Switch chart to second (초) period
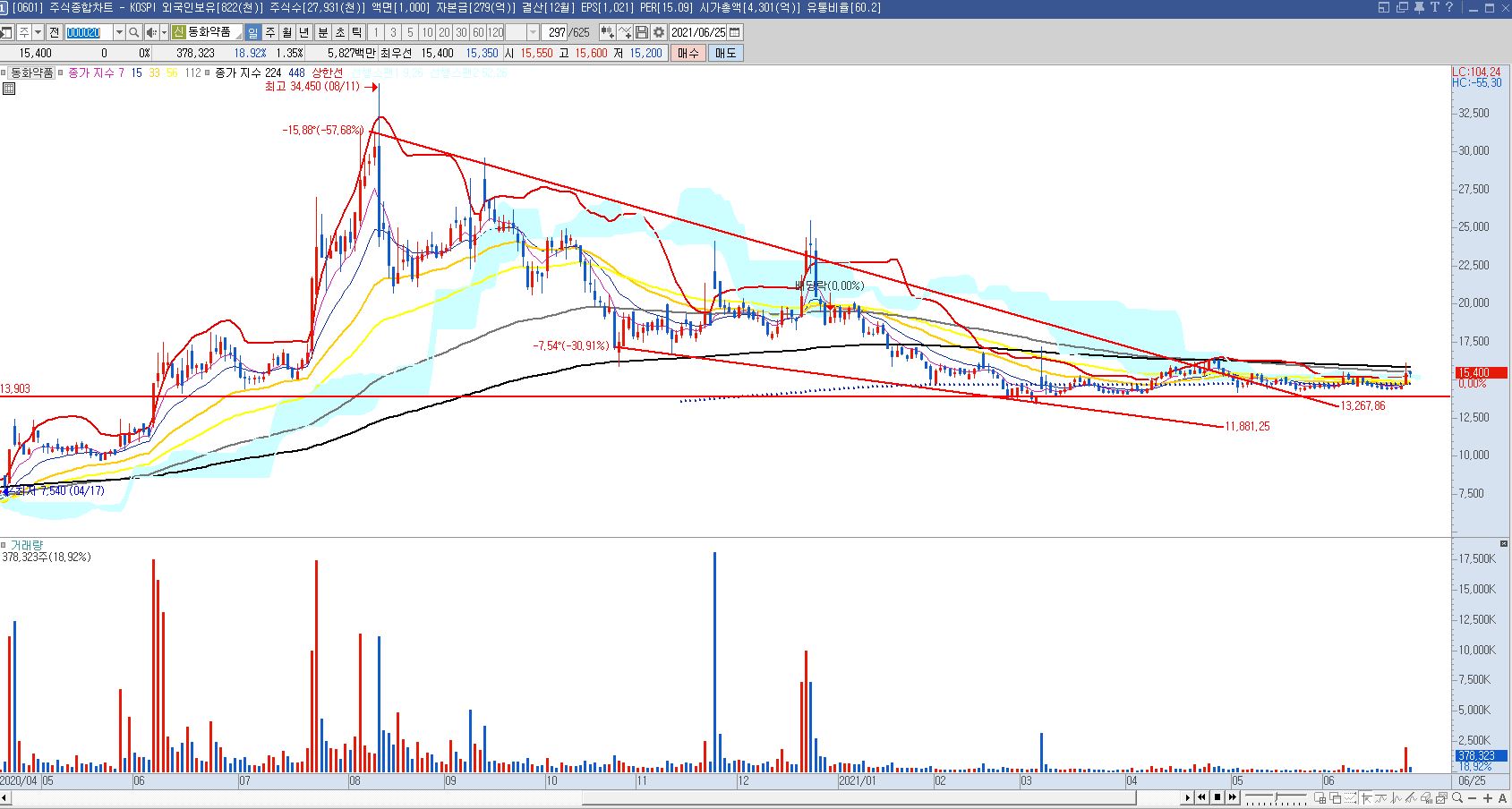The image size is (1512, 809). [x=340, y=32]
